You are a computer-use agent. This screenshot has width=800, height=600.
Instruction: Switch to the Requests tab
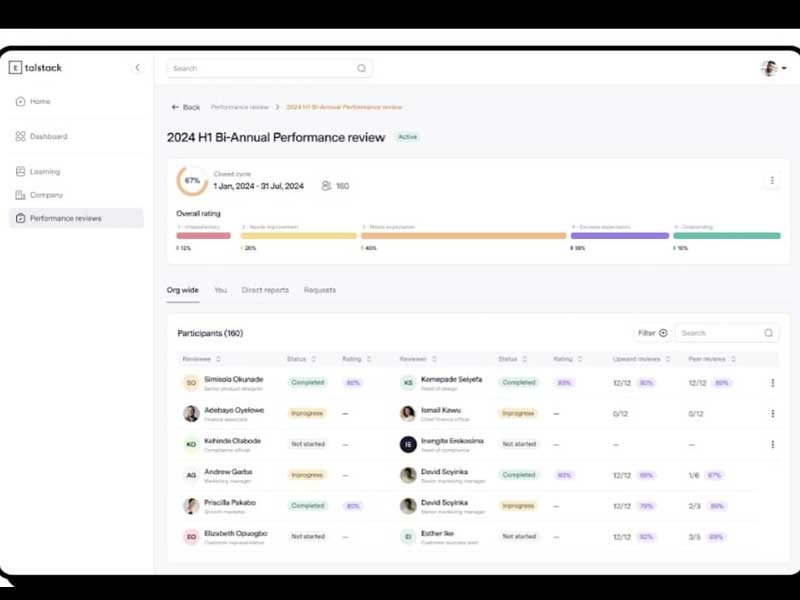tap(320, 290)
